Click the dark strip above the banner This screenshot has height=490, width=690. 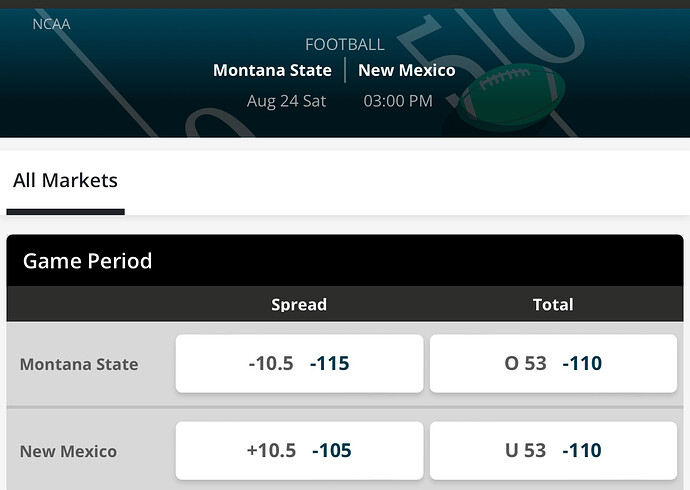tap(345, 4)
